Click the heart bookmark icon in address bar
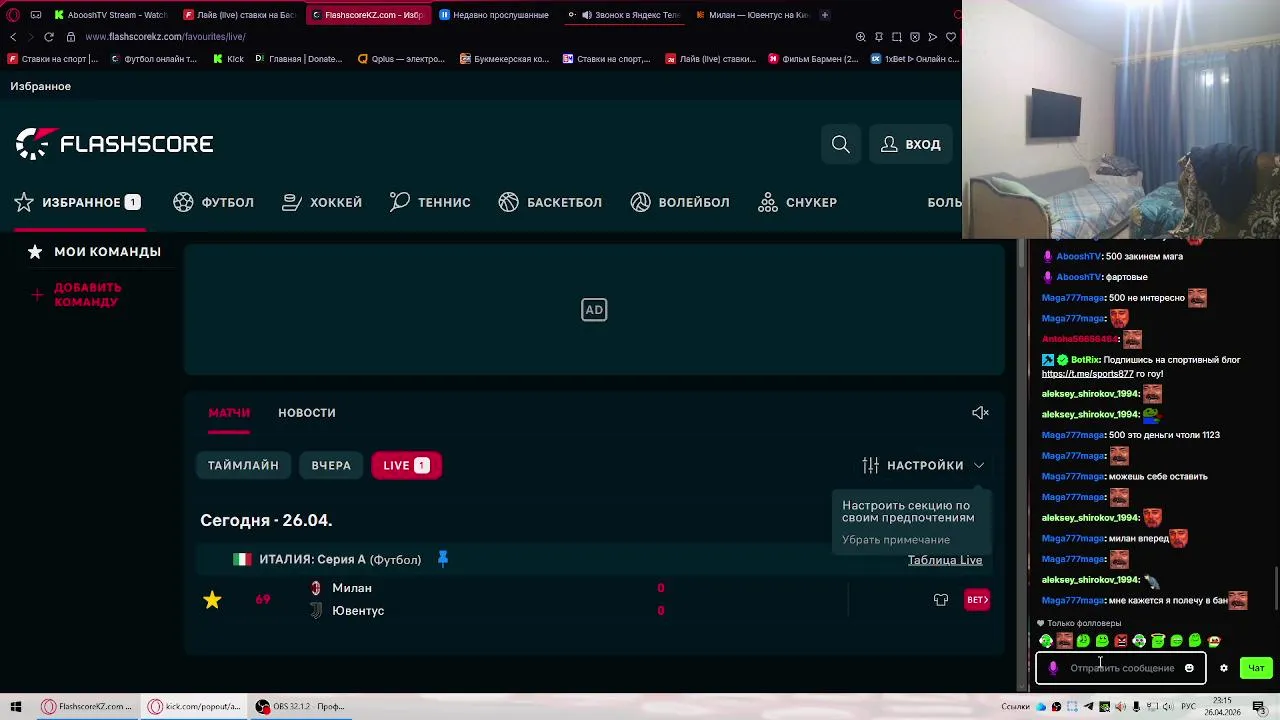Viewport: 1280px width, 720px height. click(951, 37)
